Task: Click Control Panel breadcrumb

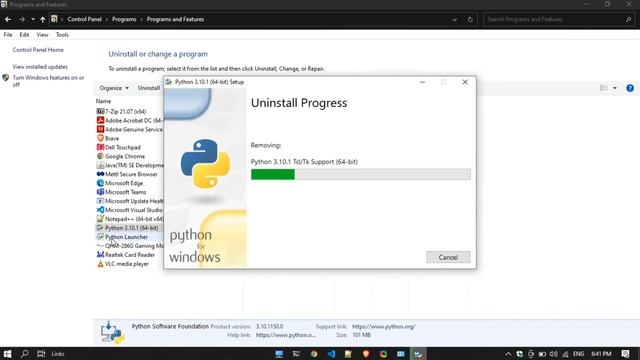Action: [84, 19]
